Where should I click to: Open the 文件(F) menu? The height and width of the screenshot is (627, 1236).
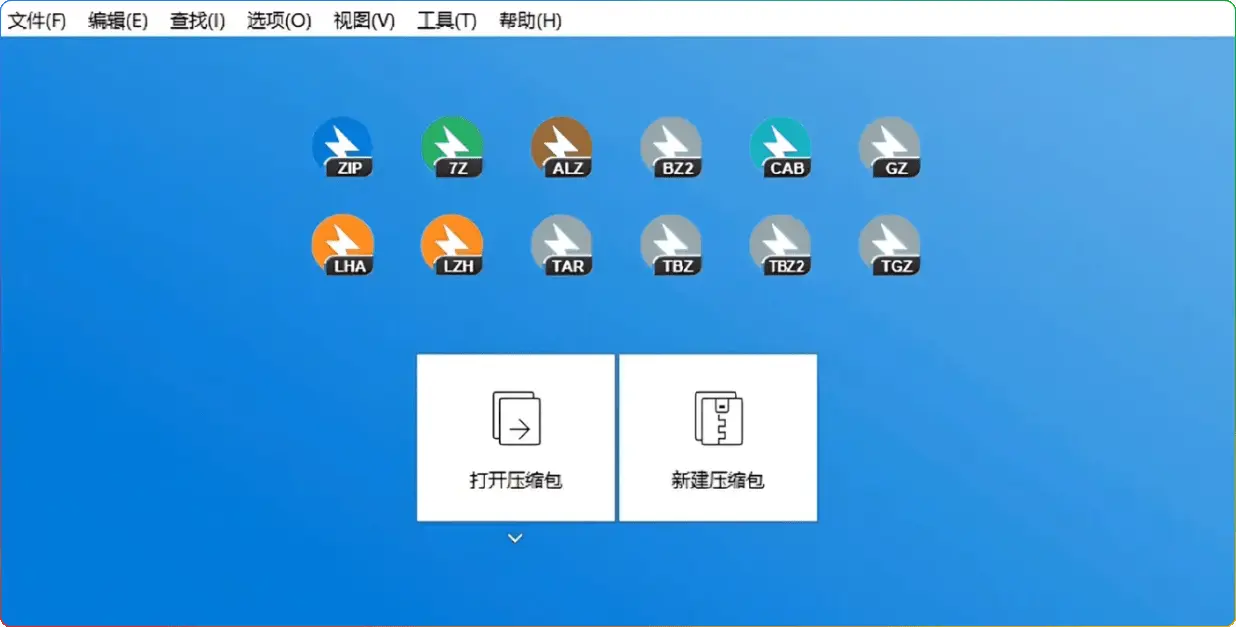[x=37, y=21]
